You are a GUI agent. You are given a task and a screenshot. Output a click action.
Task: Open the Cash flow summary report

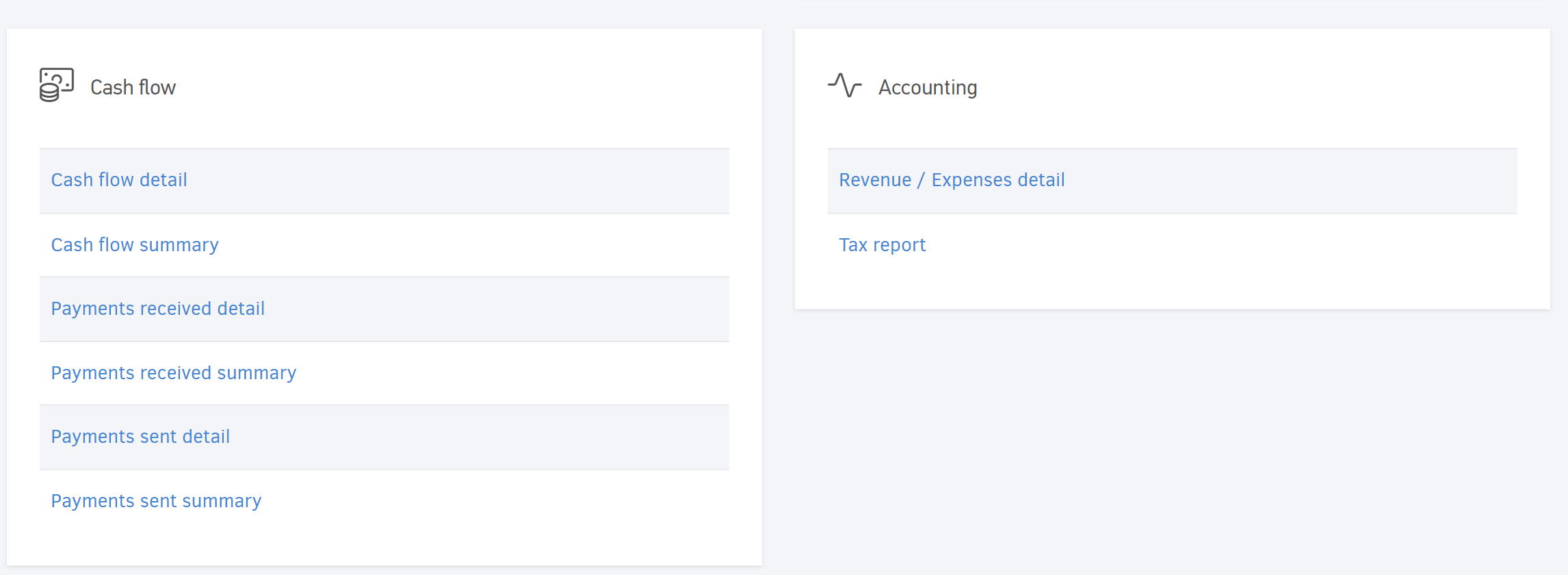tap(135, 245)
